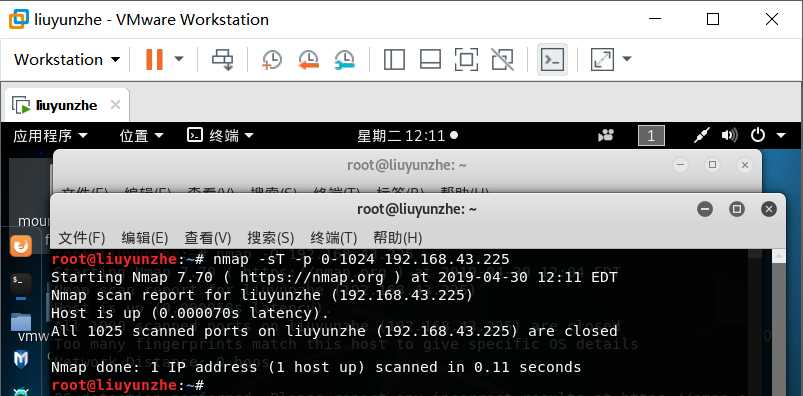Image resolution: width=803 pixels, height=396 pixels.
Task: Open the files folder dock icon
Action: [21, 322]
